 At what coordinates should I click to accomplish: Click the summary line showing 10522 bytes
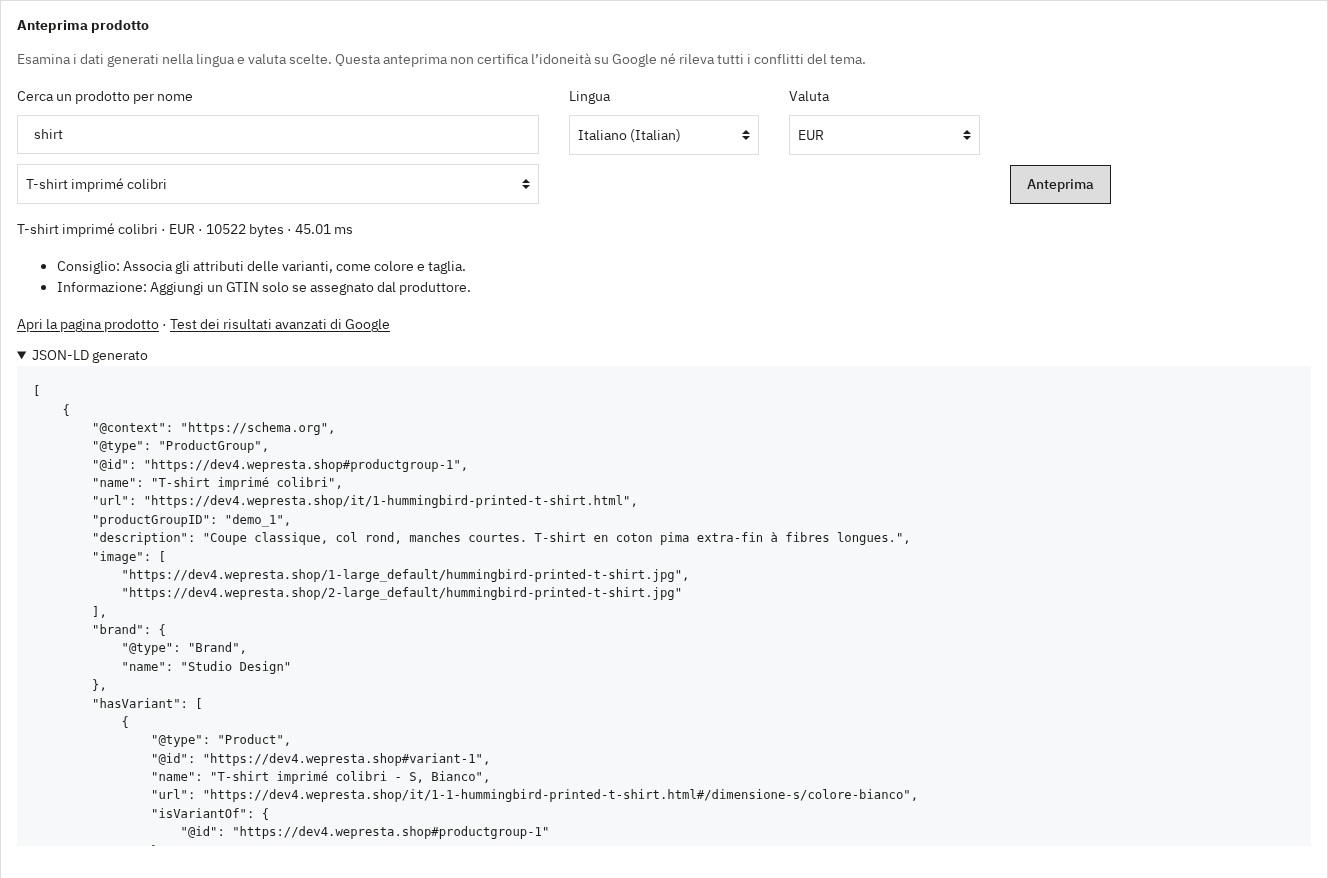(x=185, y=229)
